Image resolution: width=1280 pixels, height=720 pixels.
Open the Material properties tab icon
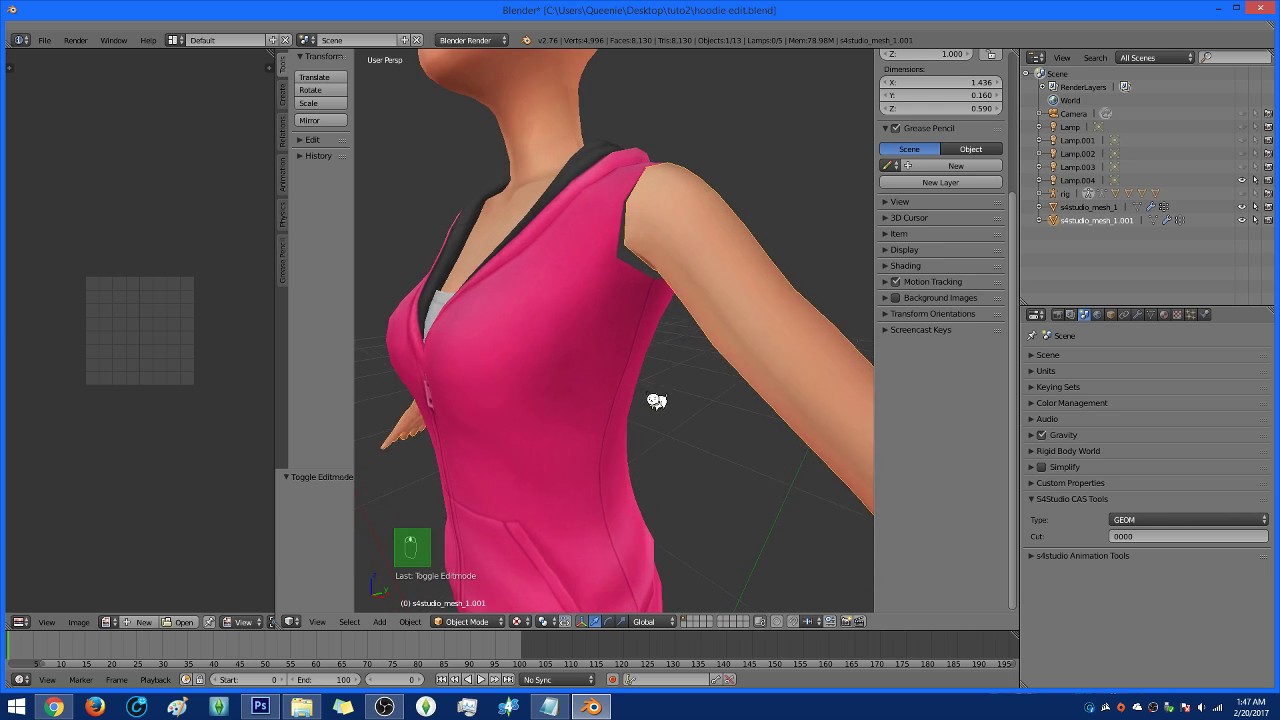(x=1163, y=315)
